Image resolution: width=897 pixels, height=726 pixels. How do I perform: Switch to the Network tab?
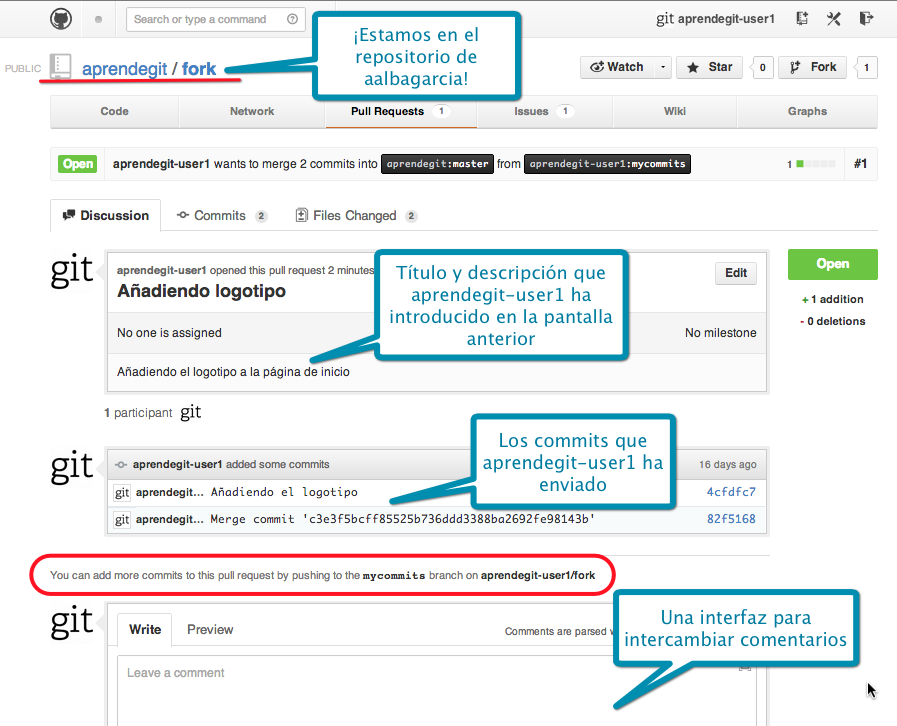[252, 111]
